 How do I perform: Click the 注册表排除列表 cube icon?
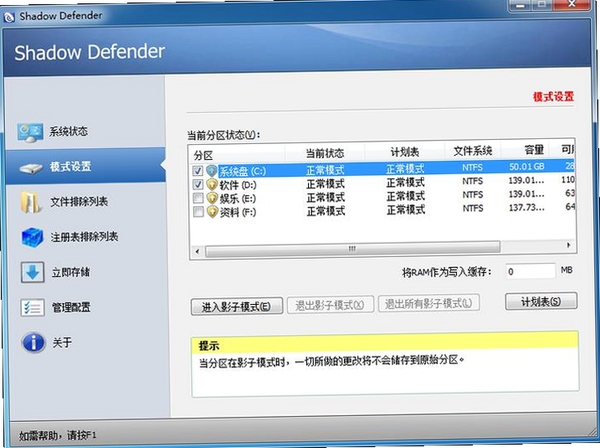(x=32, y=237)
